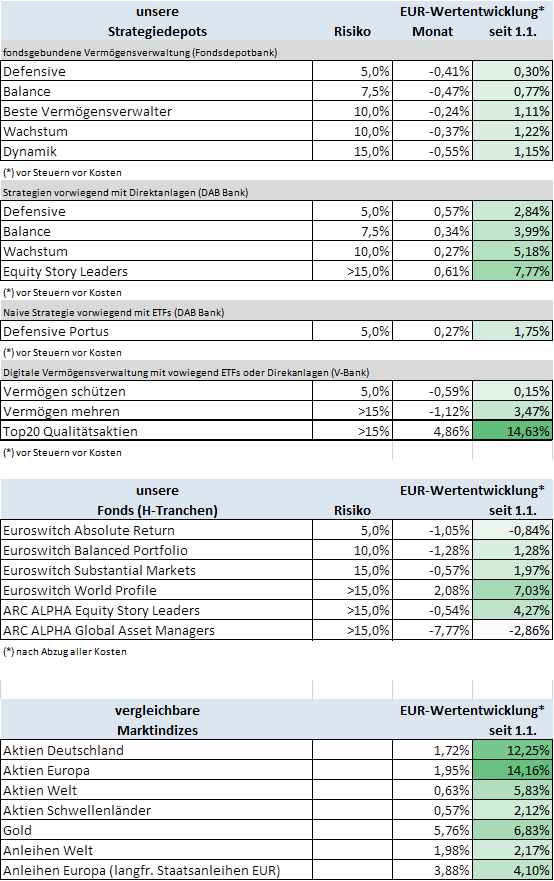Select the Risiko header in Strategiedepots table
The width and height of the screenshot is (554, 881).
(x=352, y=31)
